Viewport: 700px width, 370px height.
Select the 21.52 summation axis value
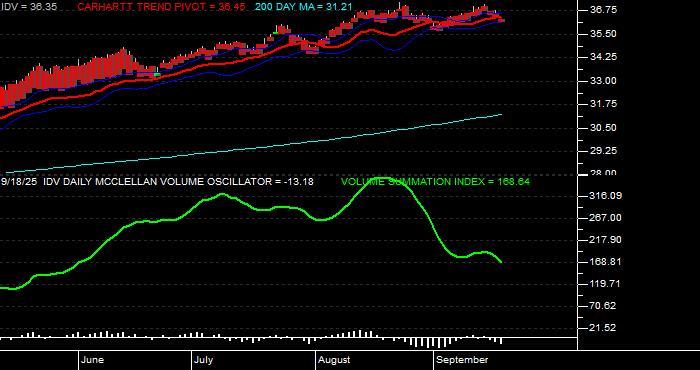point(604,328)
